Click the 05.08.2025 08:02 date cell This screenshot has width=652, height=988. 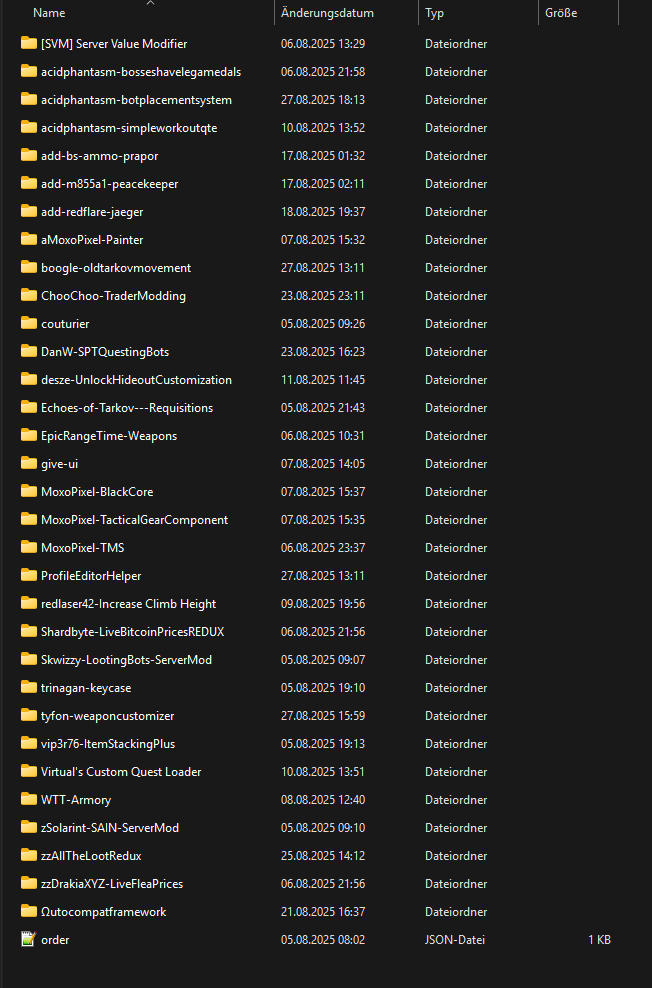pyautogui.click(x=323, y=939)
